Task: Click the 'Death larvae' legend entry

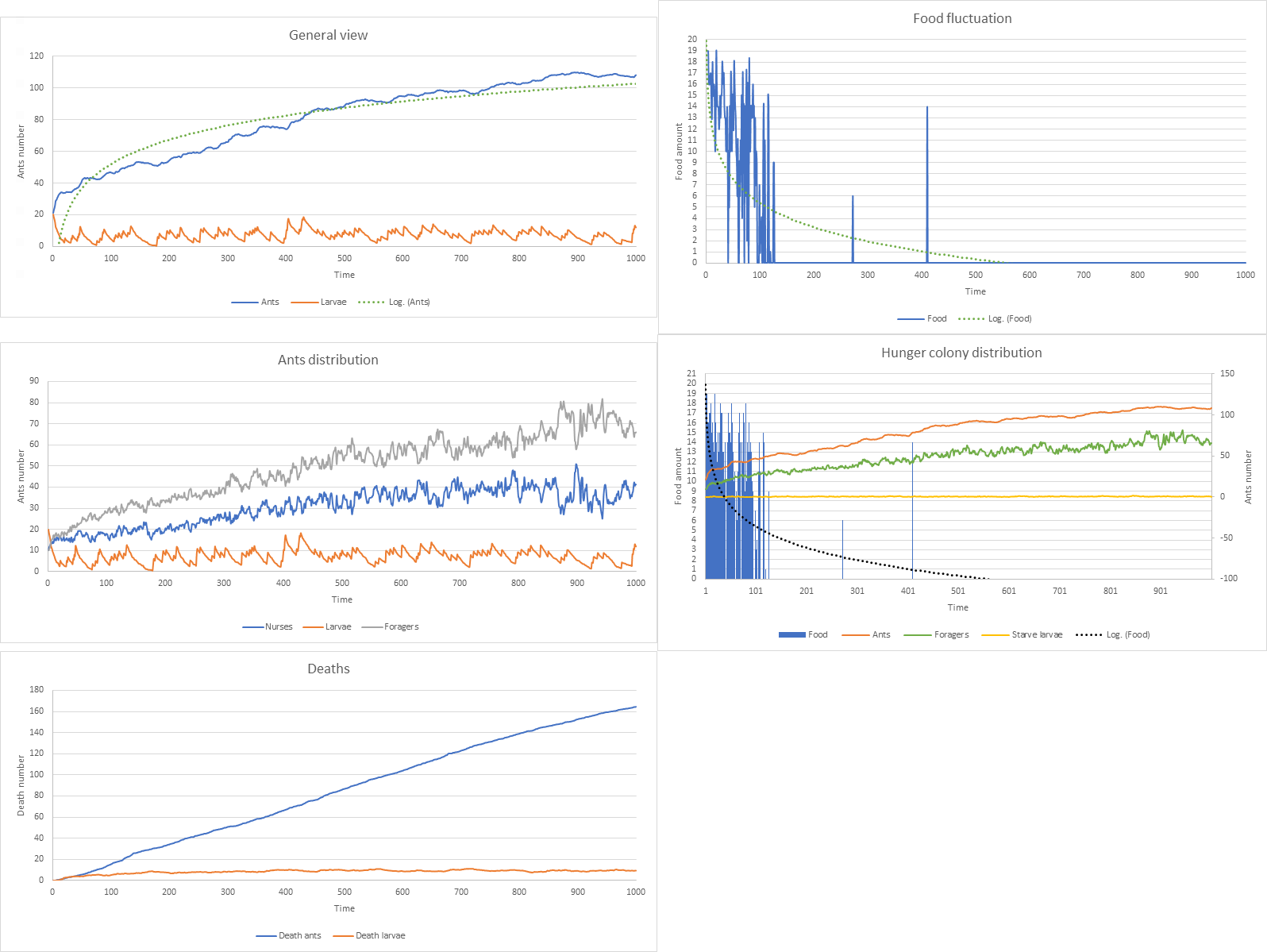Action: tap(369, 935)
